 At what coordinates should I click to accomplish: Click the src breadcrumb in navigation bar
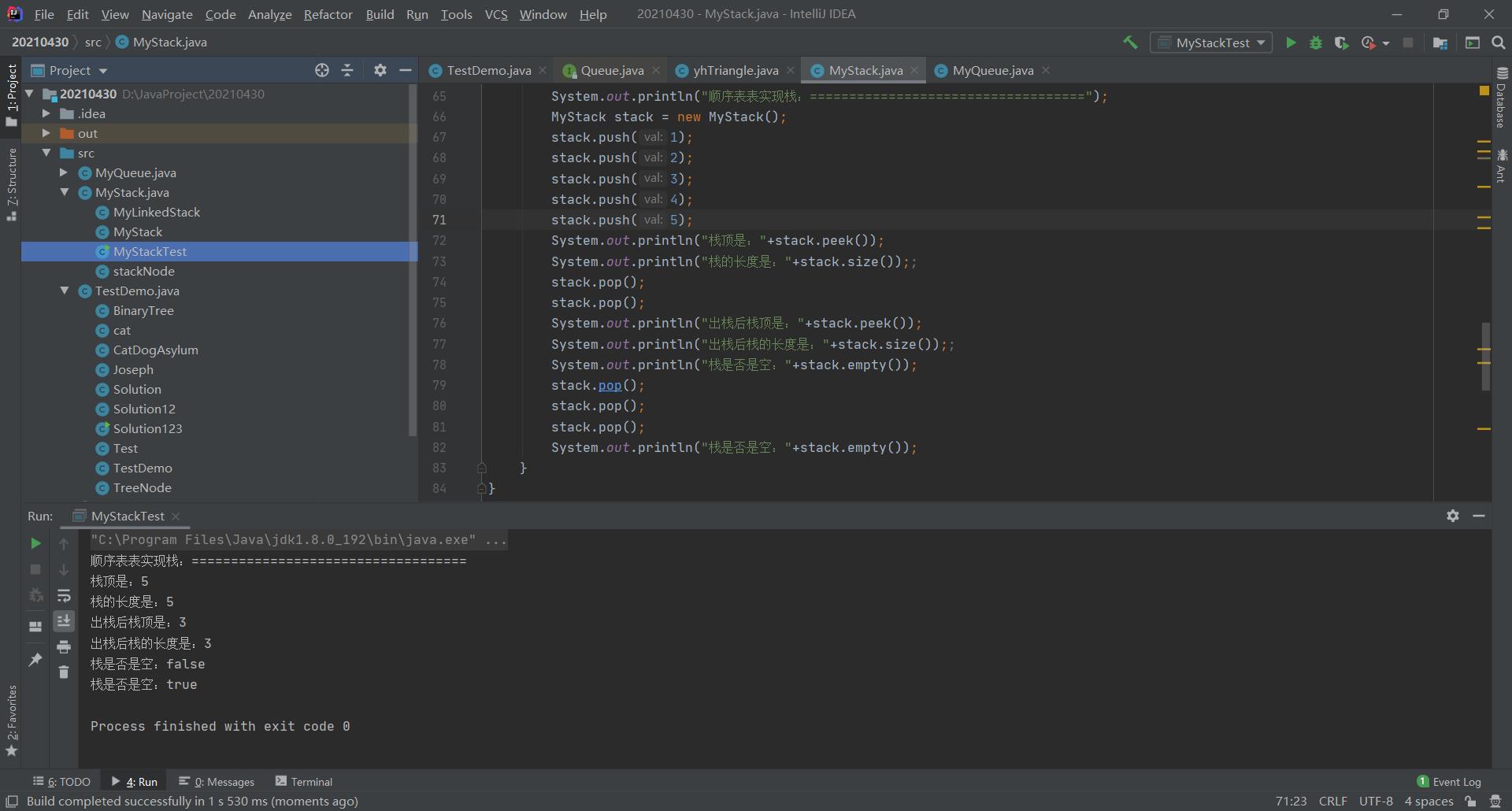93,43
